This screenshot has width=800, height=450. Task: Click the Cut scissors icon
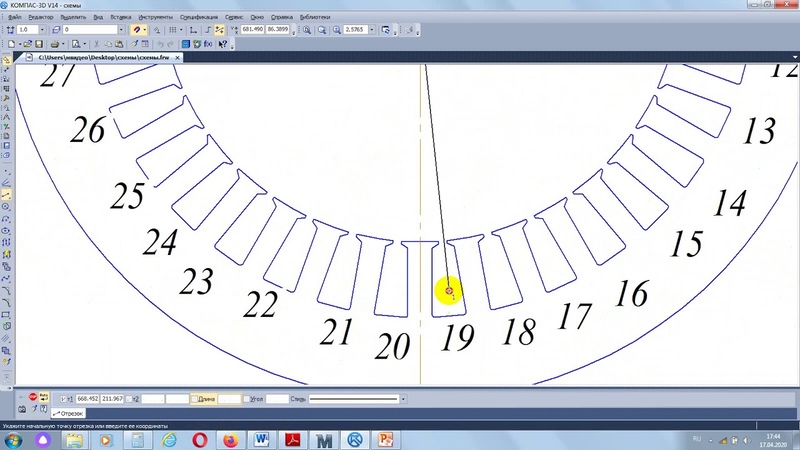pyautogui.click(x=94, y=45)
